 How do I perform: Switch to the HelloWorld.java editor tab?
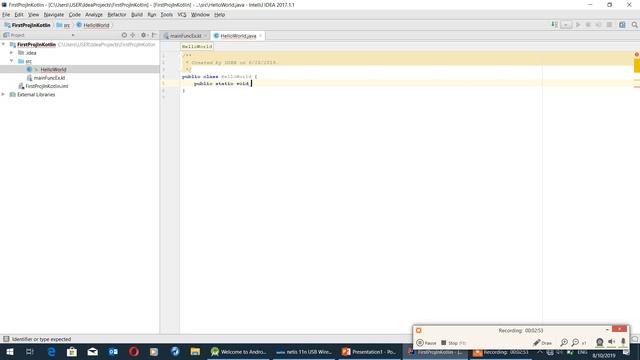(238, 36)
